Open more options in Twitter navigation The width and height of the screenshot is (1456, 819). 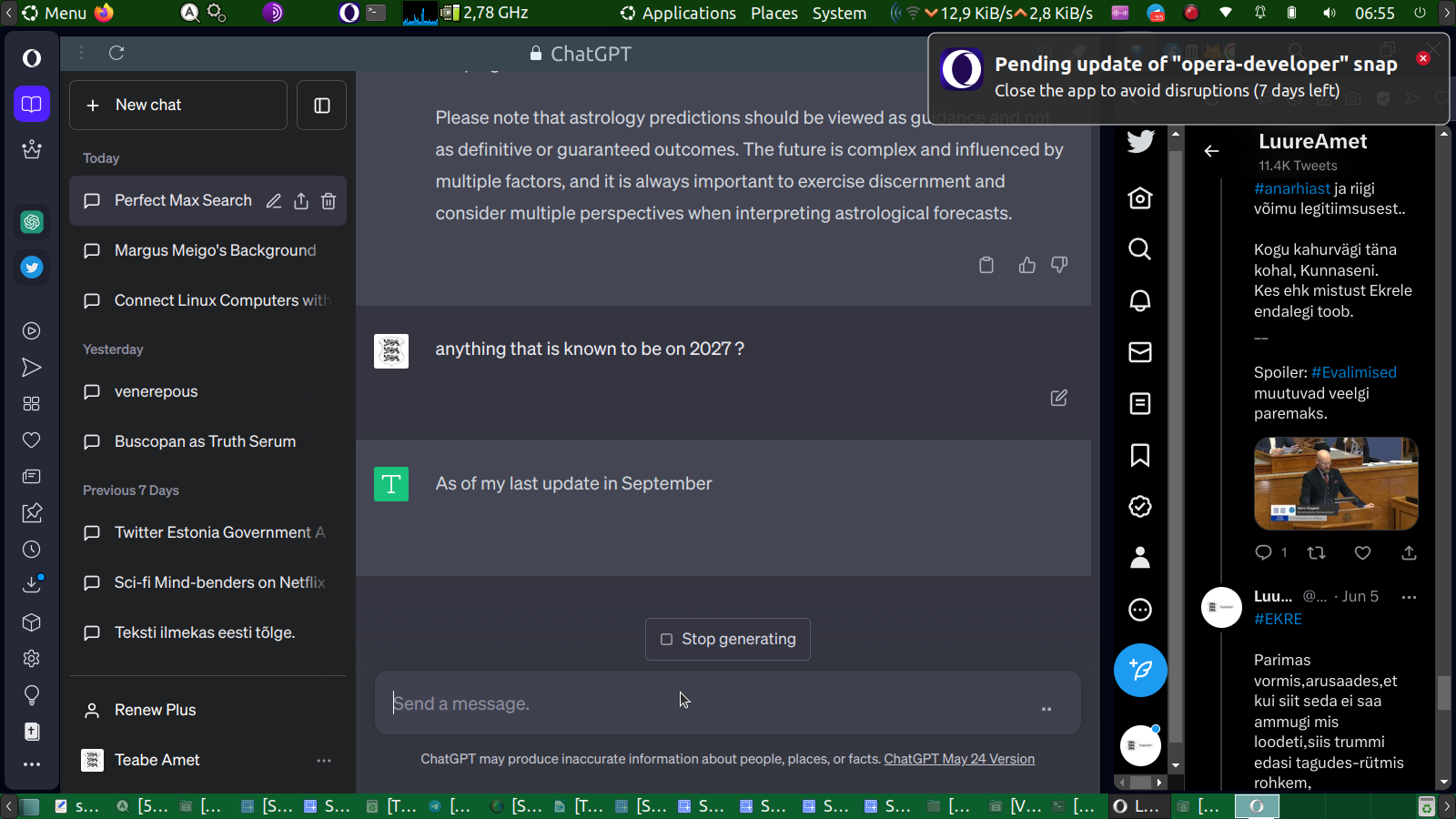click(x=1140, y=610)
